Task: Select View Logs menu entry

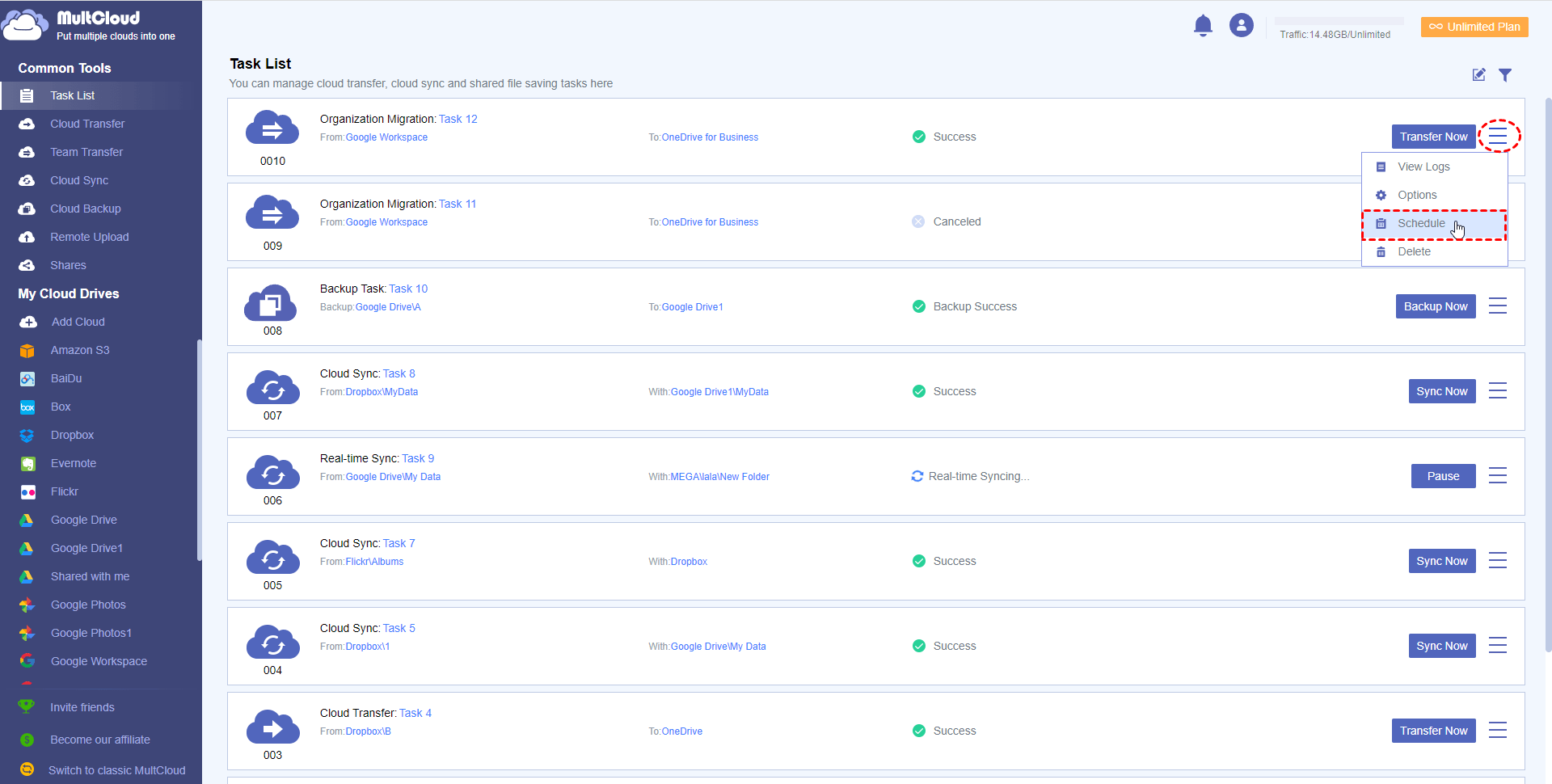Action: tap(1423, 167)
